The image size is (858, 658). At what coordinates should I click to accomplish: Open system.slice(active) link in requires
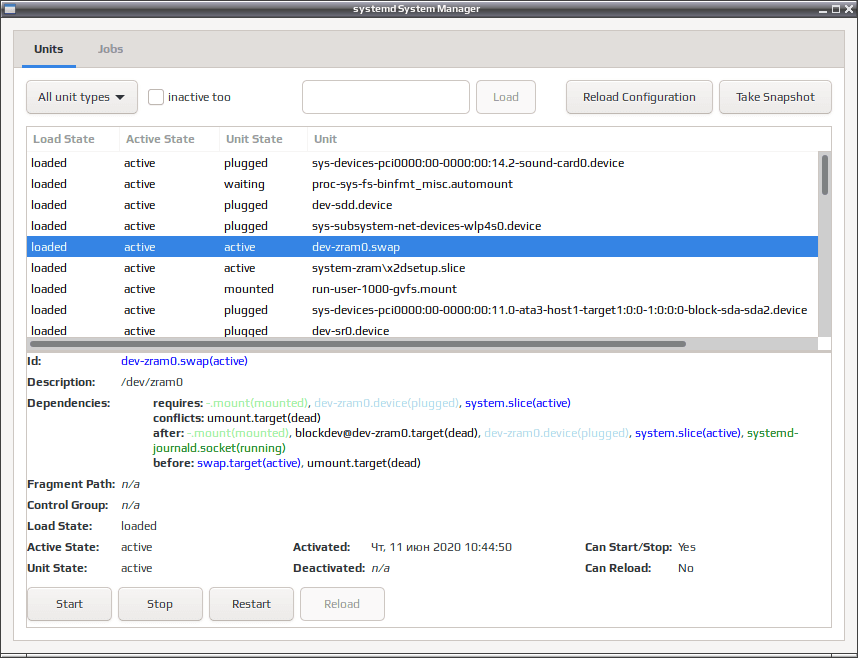518,403
